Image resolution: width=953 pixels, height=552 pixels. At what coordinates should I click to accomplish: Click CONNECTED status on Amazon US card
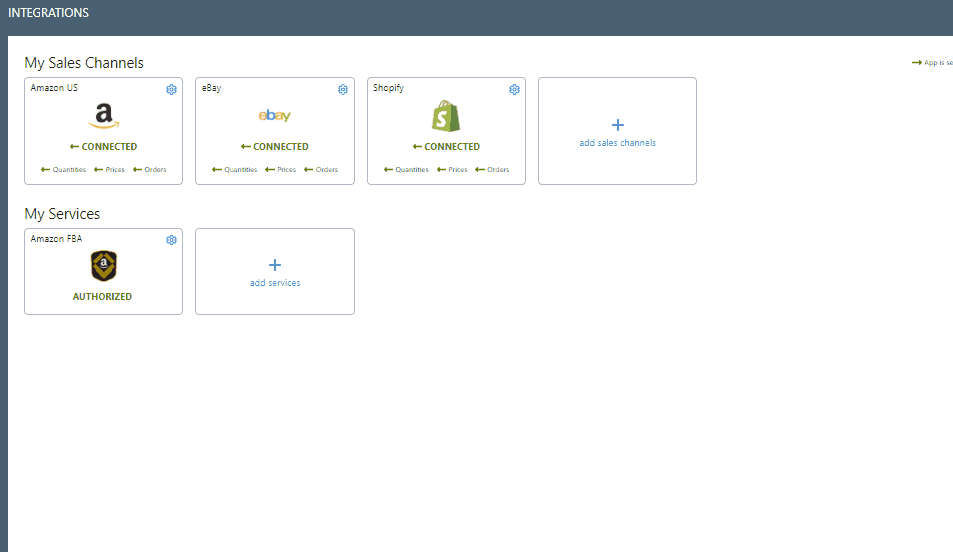[x=103, y=147]
